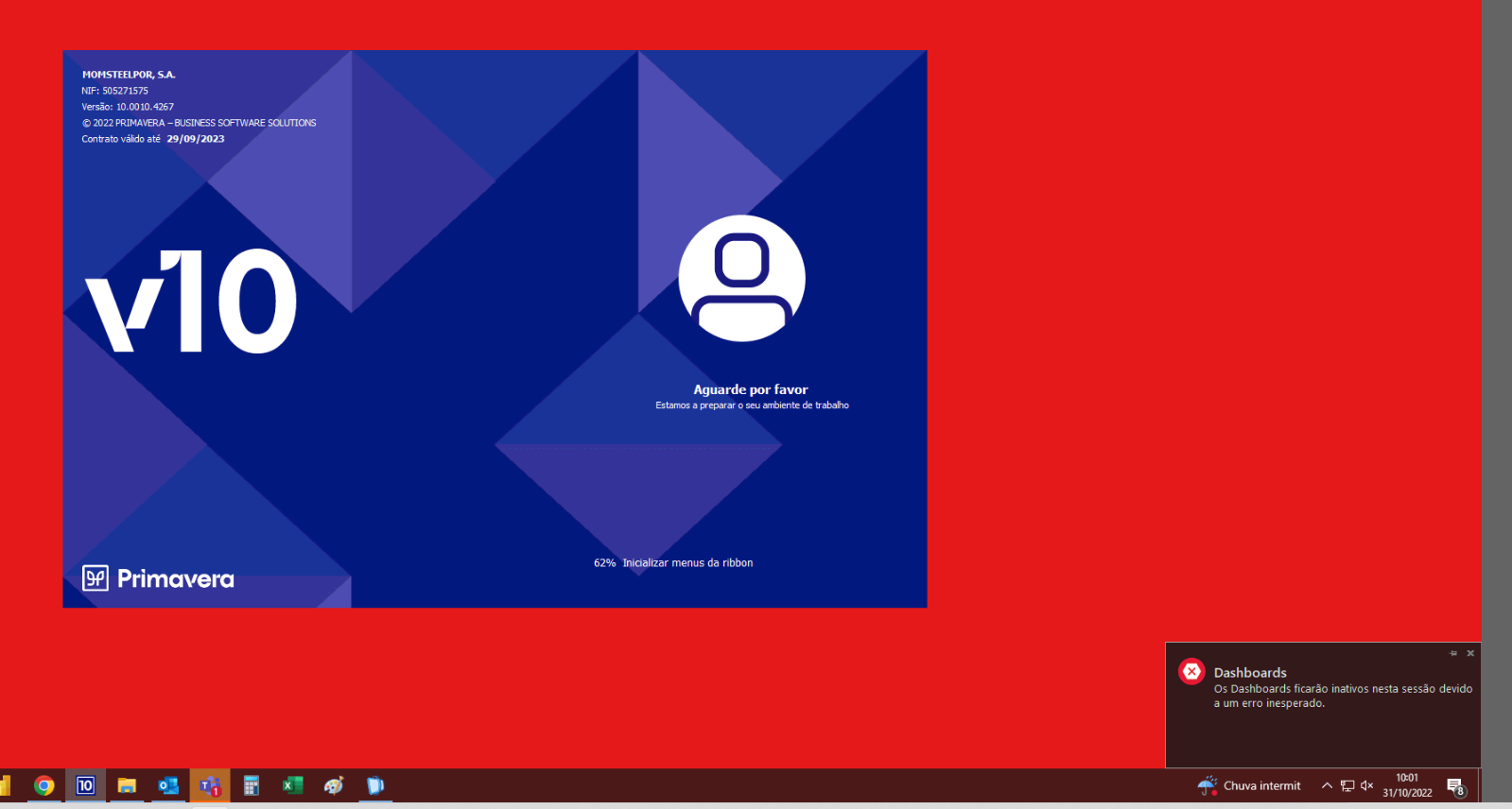Expand hidden system tray icons
The width and height of the screenshot is (1512, 809).
[x=1327, y=785]
